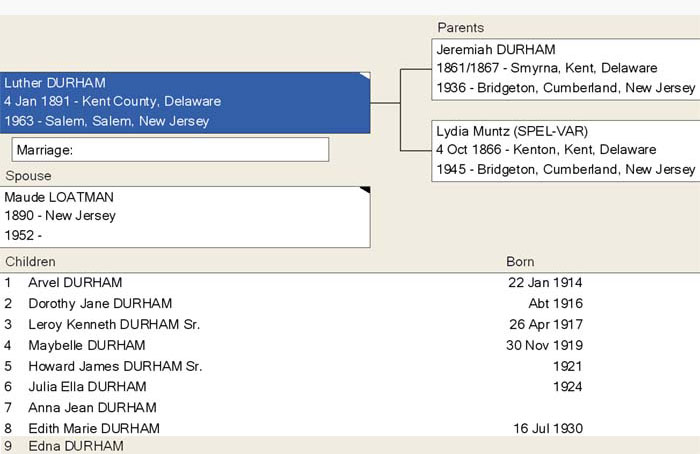Click corner marker on Maude LOATMAN box
Viewport: 700px width, 454px height.
click(365, 190)
